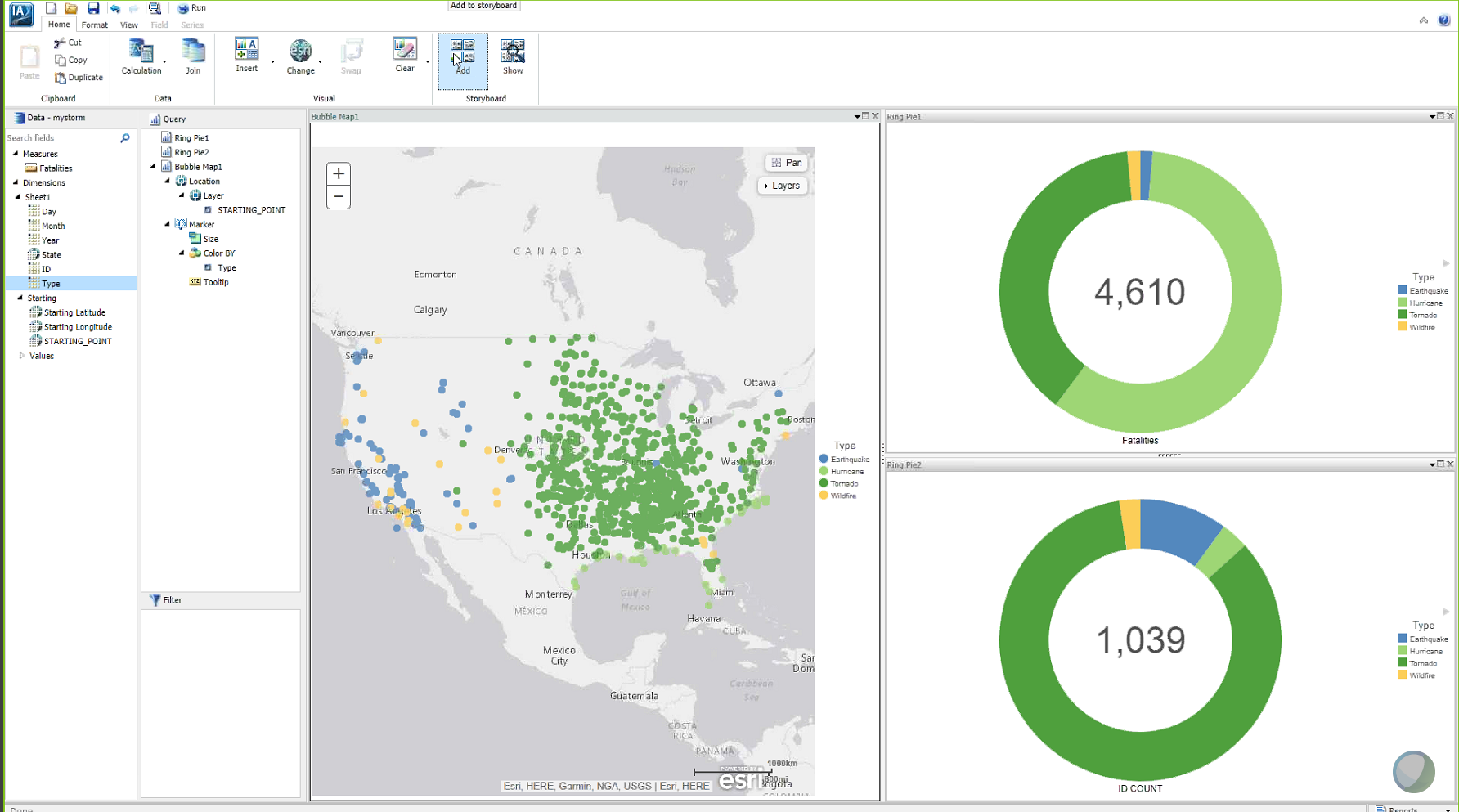Click Tornado color swatch in map legend

(x=824, y=483)
